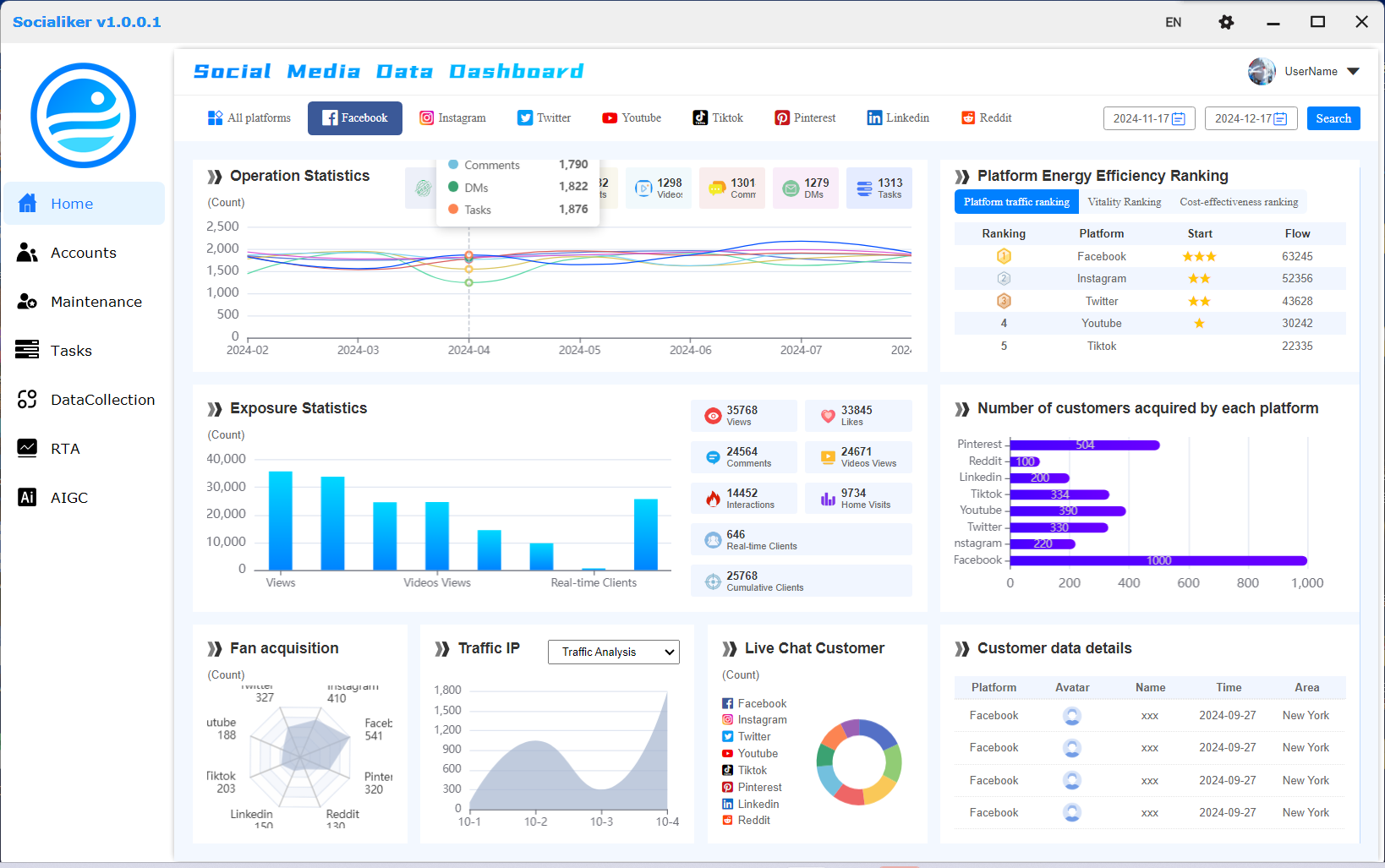
Task: Go to Home in sidebar
Action: [84, 203]
